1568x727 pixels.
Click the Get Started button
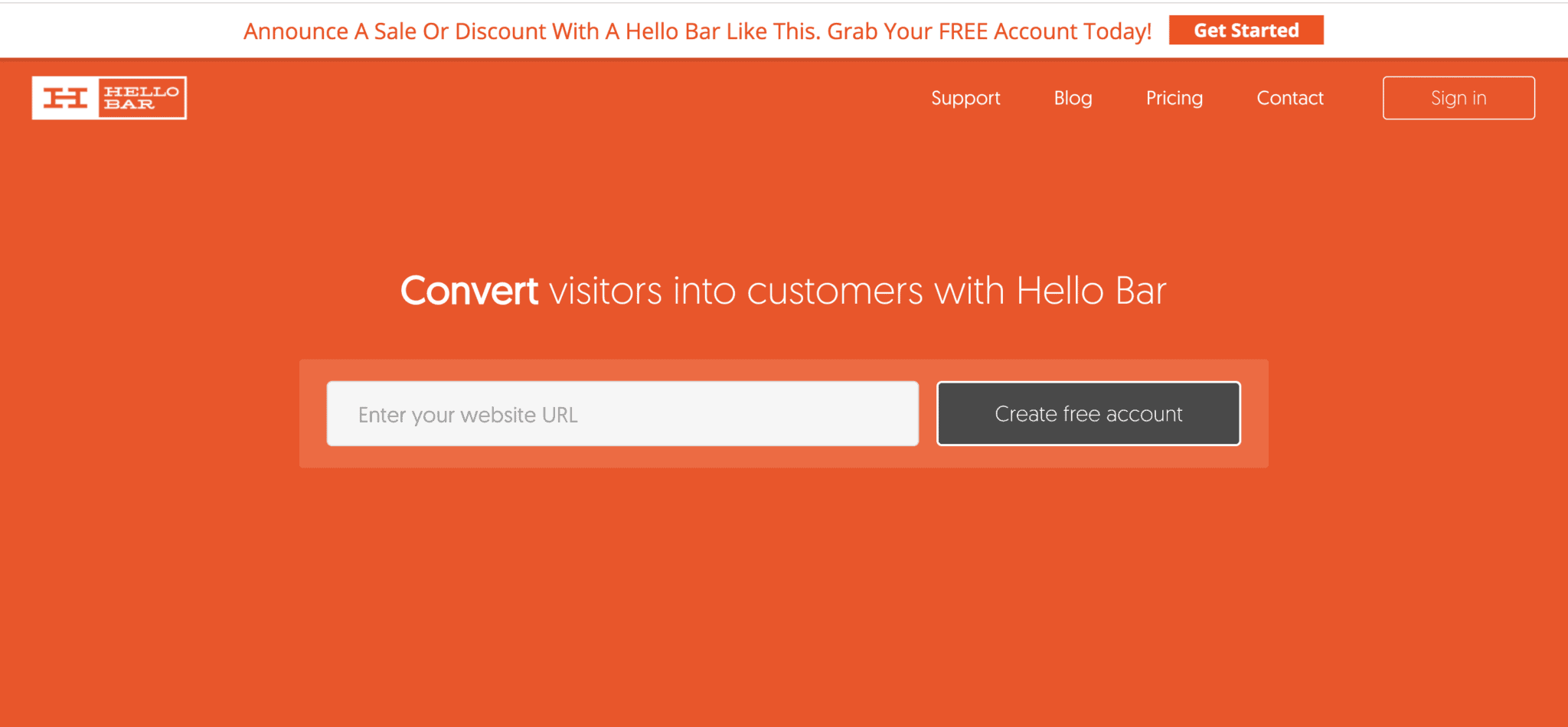tap(1246, 31)
